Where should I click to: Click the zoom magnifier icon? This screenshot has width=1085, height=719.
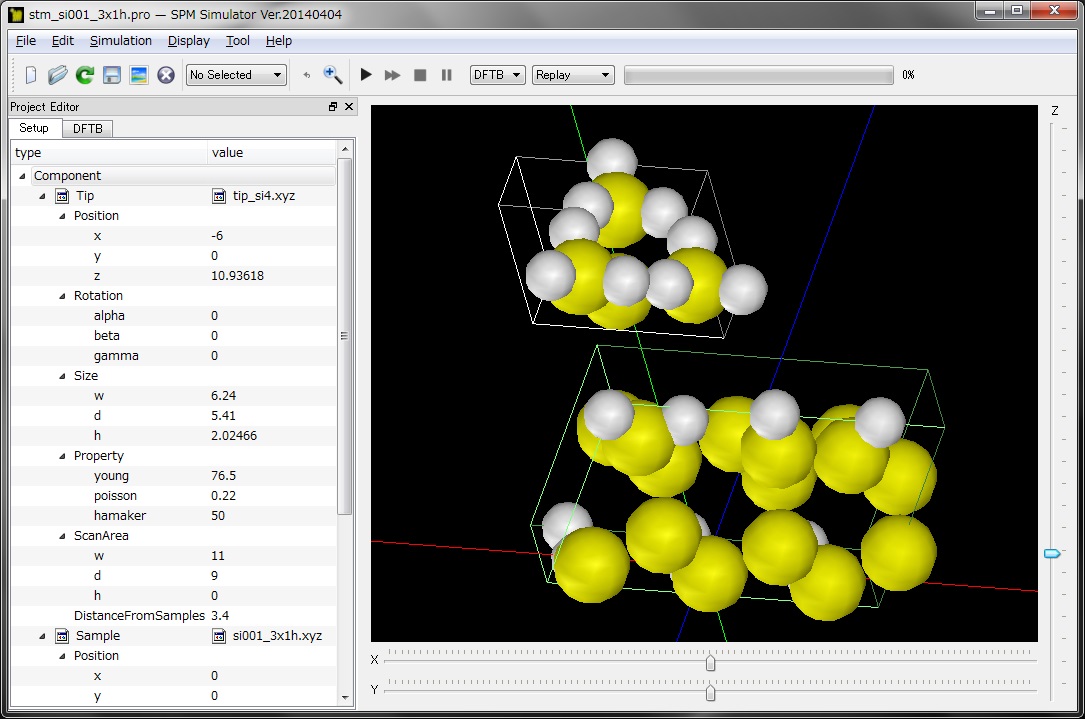333,75
